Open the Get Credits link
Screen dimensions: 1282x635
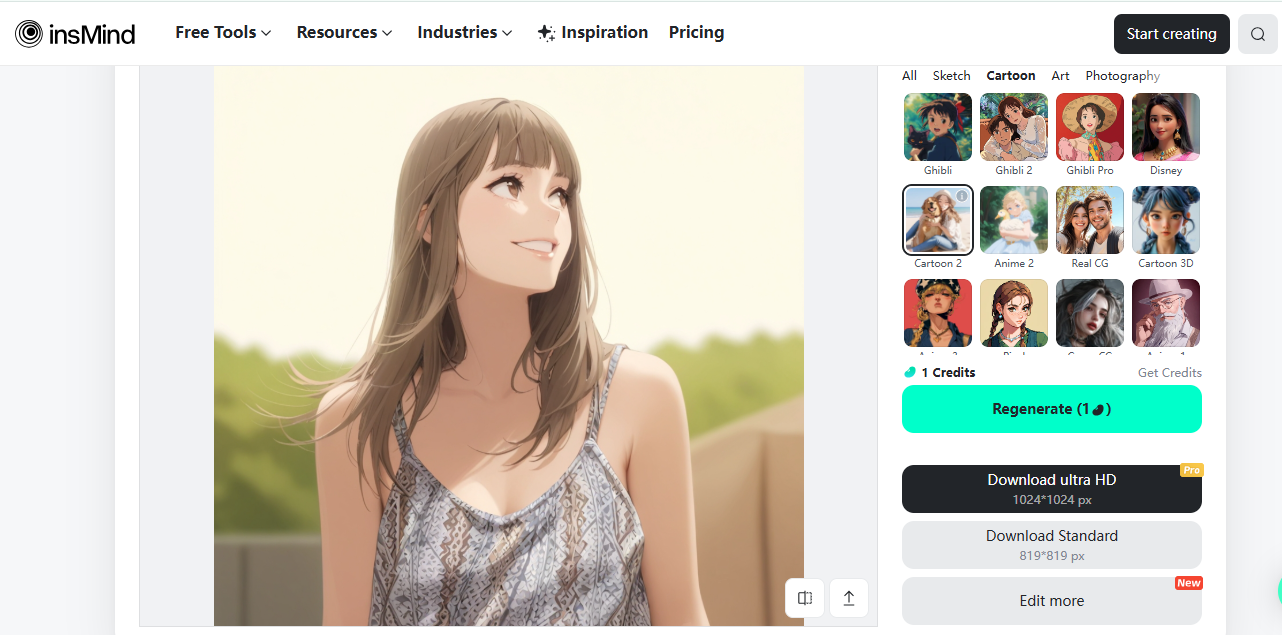click(x=1169, y=371)
